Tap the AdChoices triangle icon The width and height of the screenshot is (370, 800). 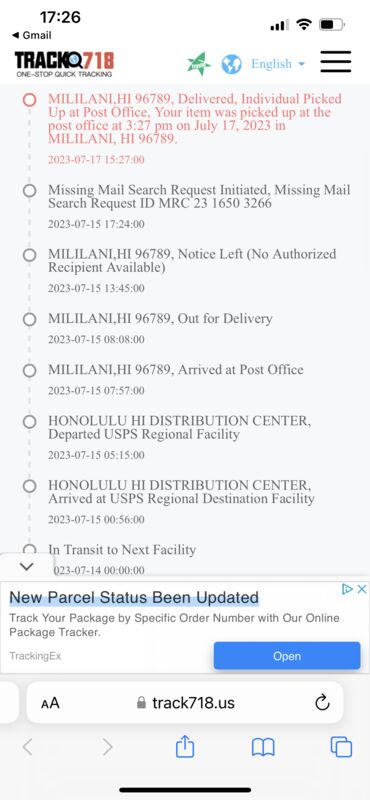click(348, 589)
